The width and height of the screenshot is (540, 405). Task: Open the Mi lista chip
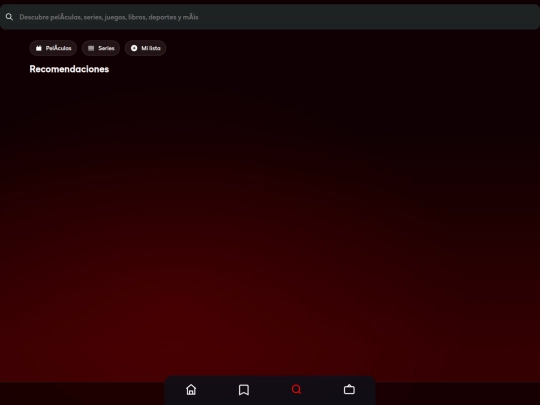point(145,48)
